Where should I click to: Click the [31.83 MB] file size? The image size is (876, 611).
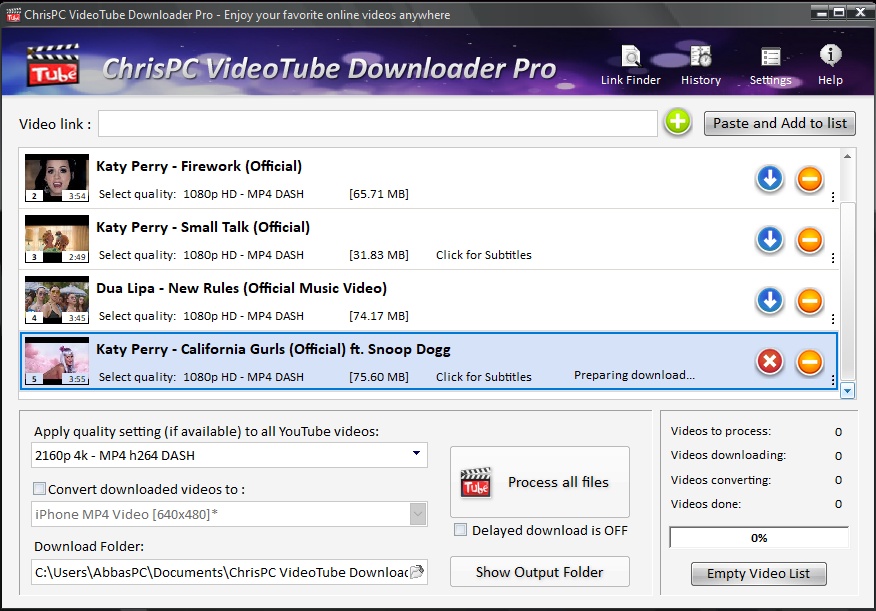point(379,255)
